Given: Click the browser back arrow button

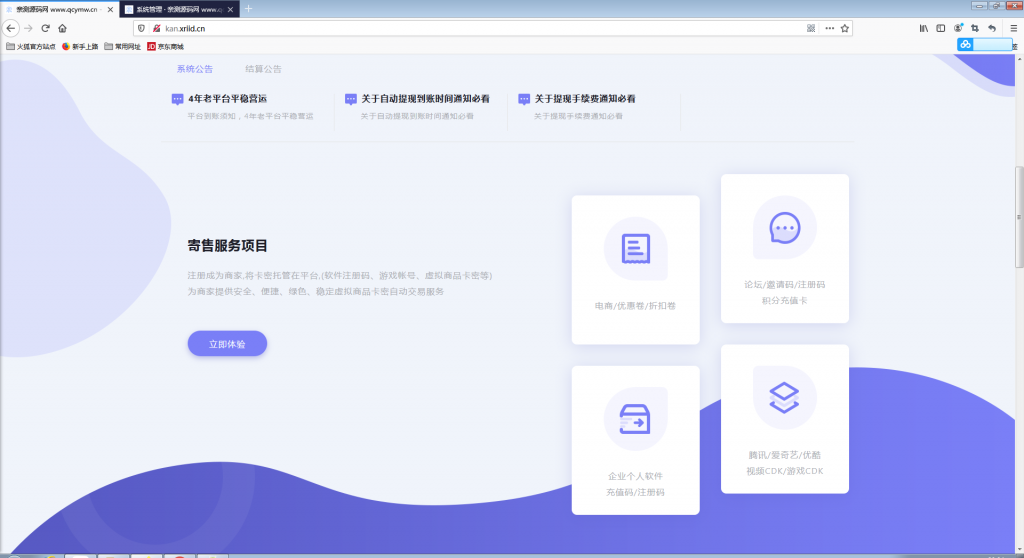Looking at the screenshot, I should tap(11, 28).
